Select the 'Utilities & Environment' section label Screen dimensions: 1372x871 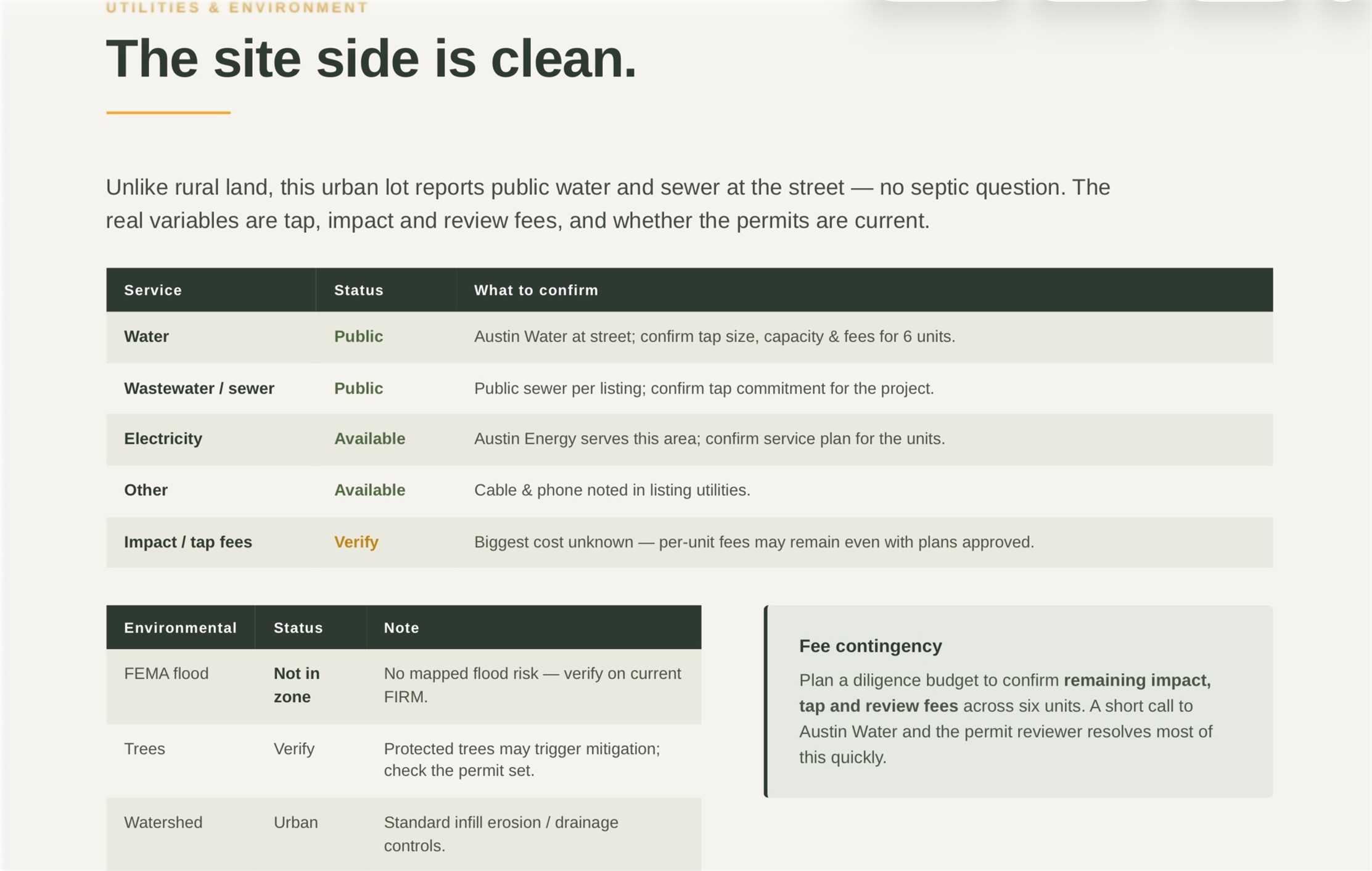click(x=237, y=7)
